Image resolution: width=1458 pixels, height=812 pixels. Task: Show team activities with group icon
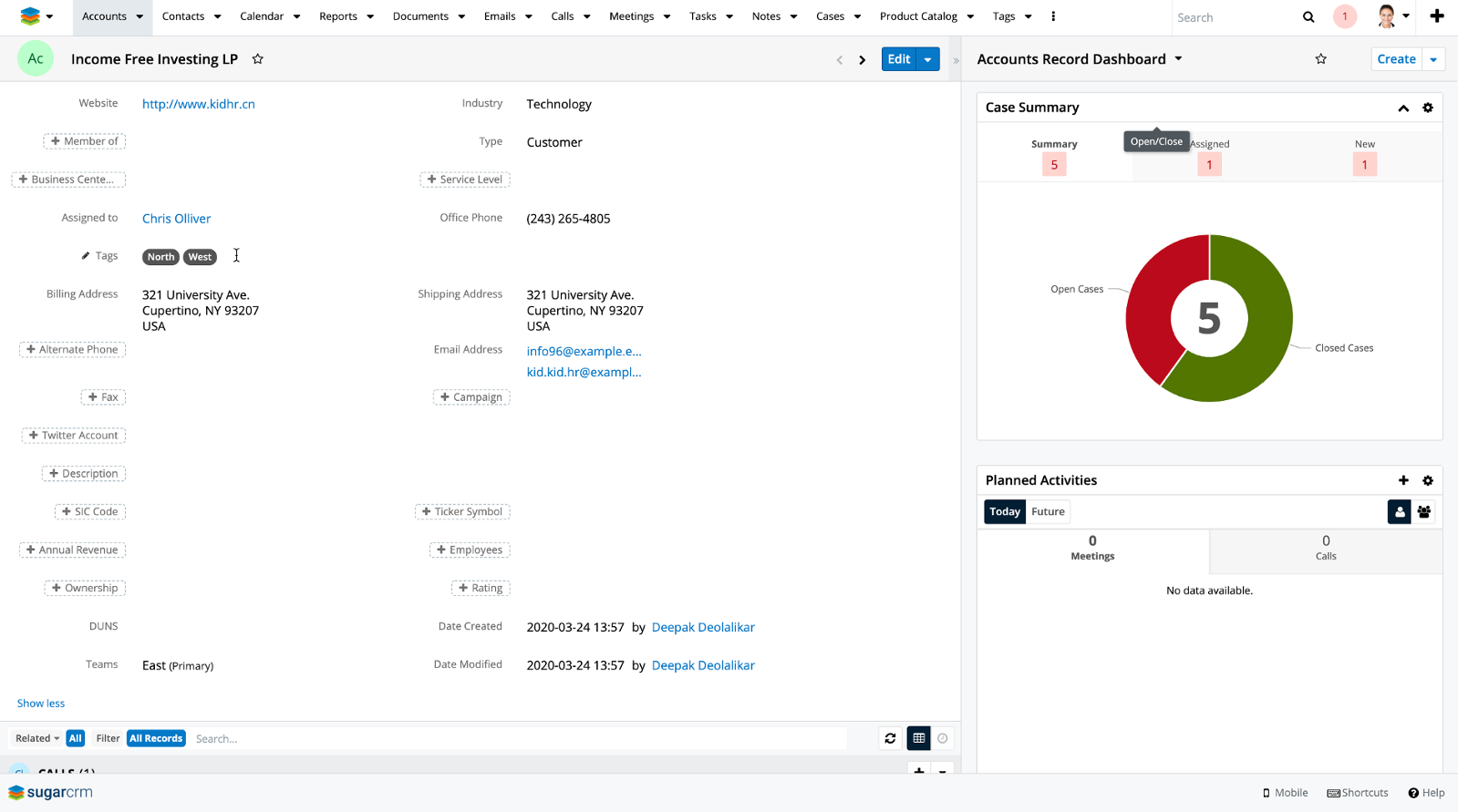coord(1424,512)
